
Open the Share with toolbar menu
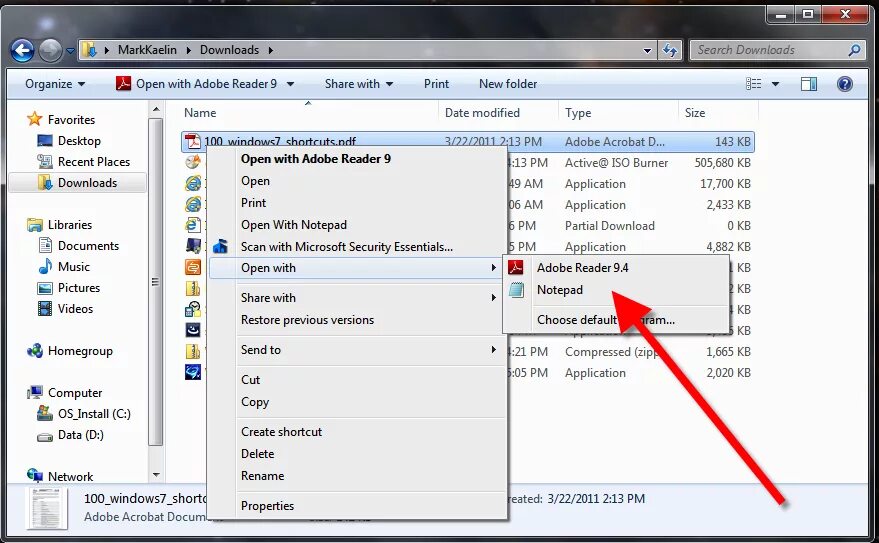pos(359,84)
